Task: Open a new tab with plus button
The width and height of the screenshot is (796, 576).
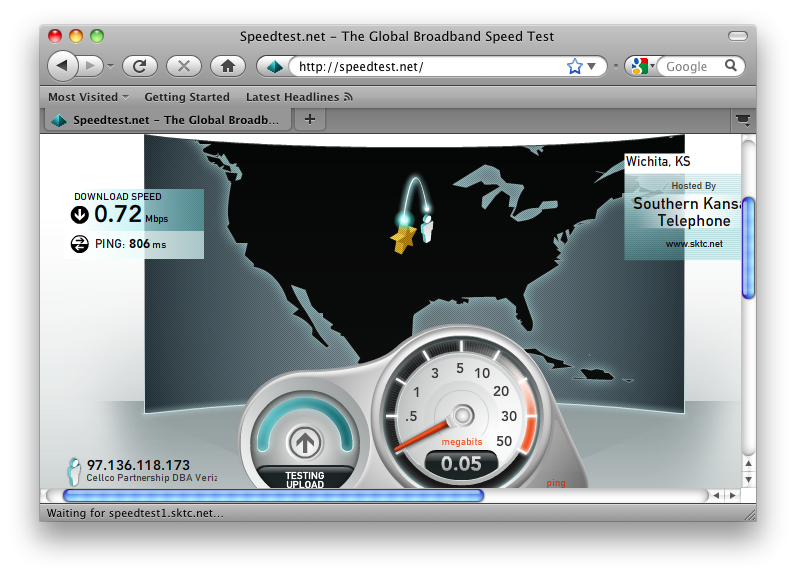Action: (x=310, y=120)
